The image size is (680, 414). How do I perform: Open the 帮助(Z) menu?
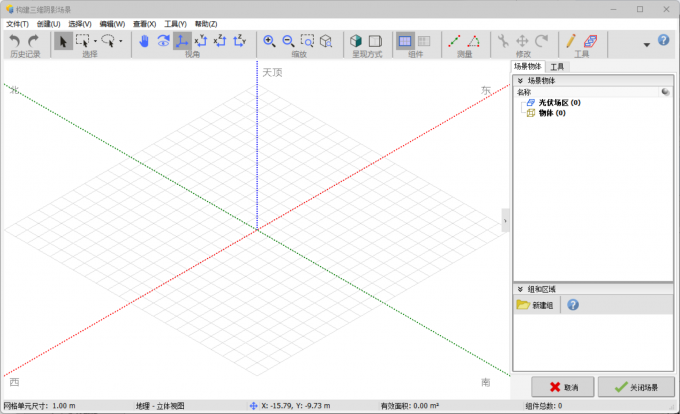[x=206, y=24]
